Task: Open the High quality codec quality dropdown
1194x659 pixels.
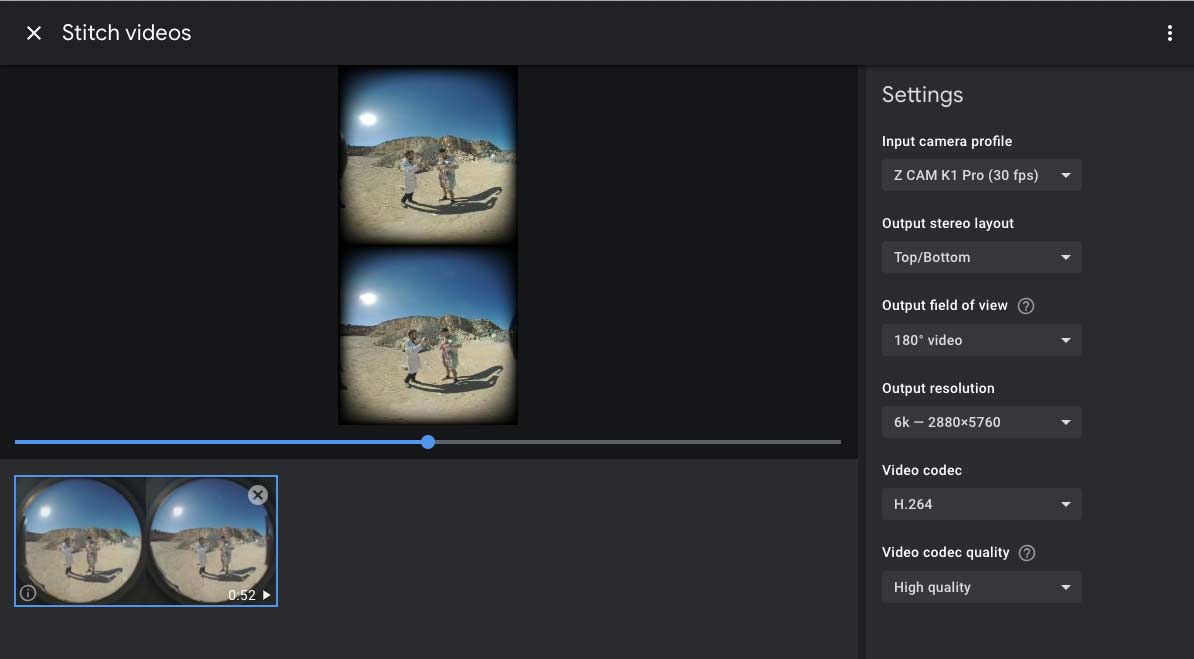Action: tap(981, 587)
